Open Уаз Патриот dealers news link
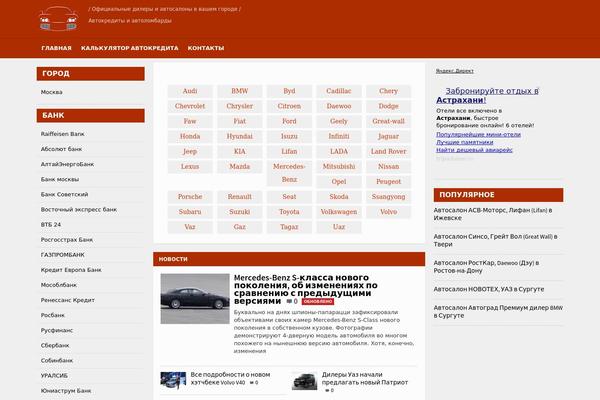The height and width of the screenshot is (400, 600). coord(365,378)
